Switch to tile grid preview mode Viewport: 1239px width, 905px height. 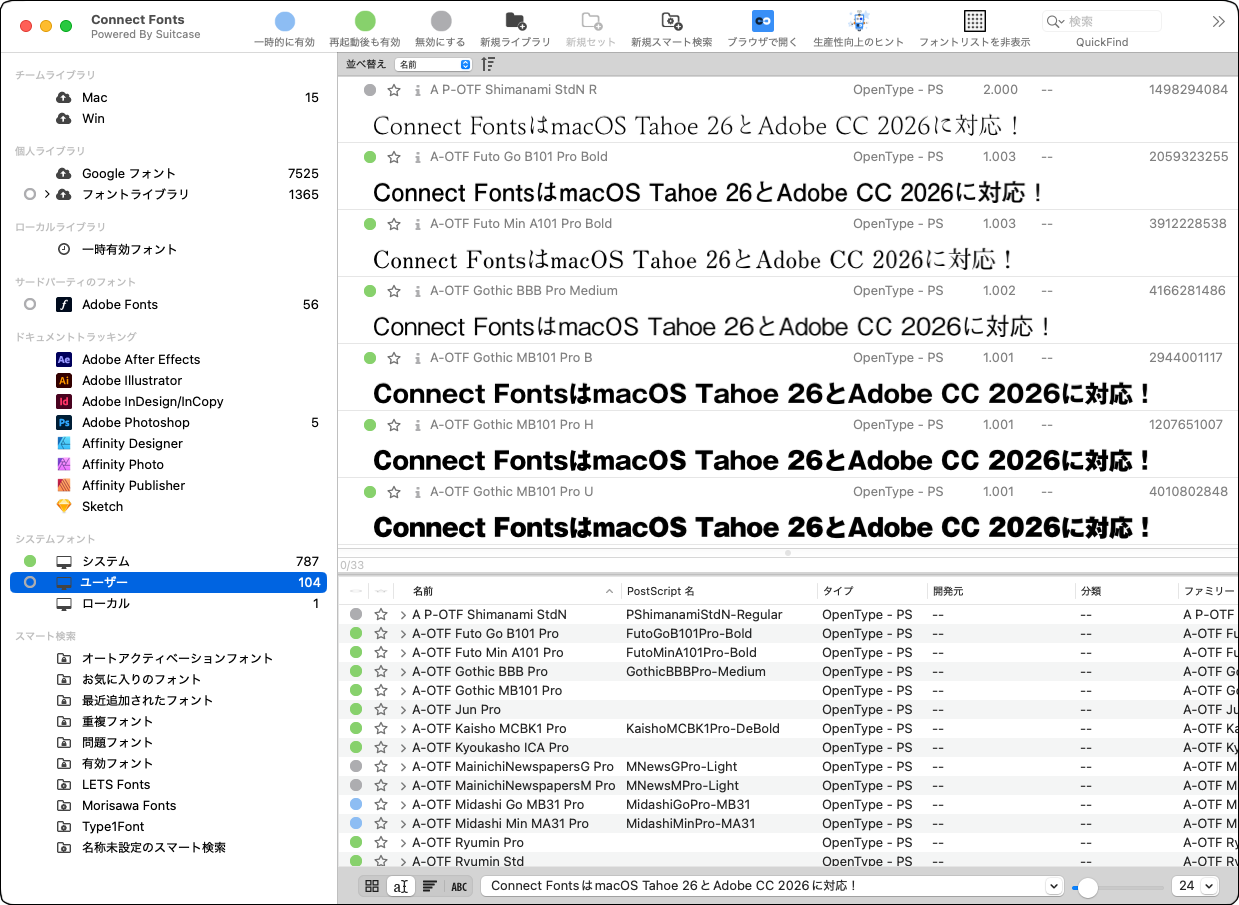coord(372,886)
